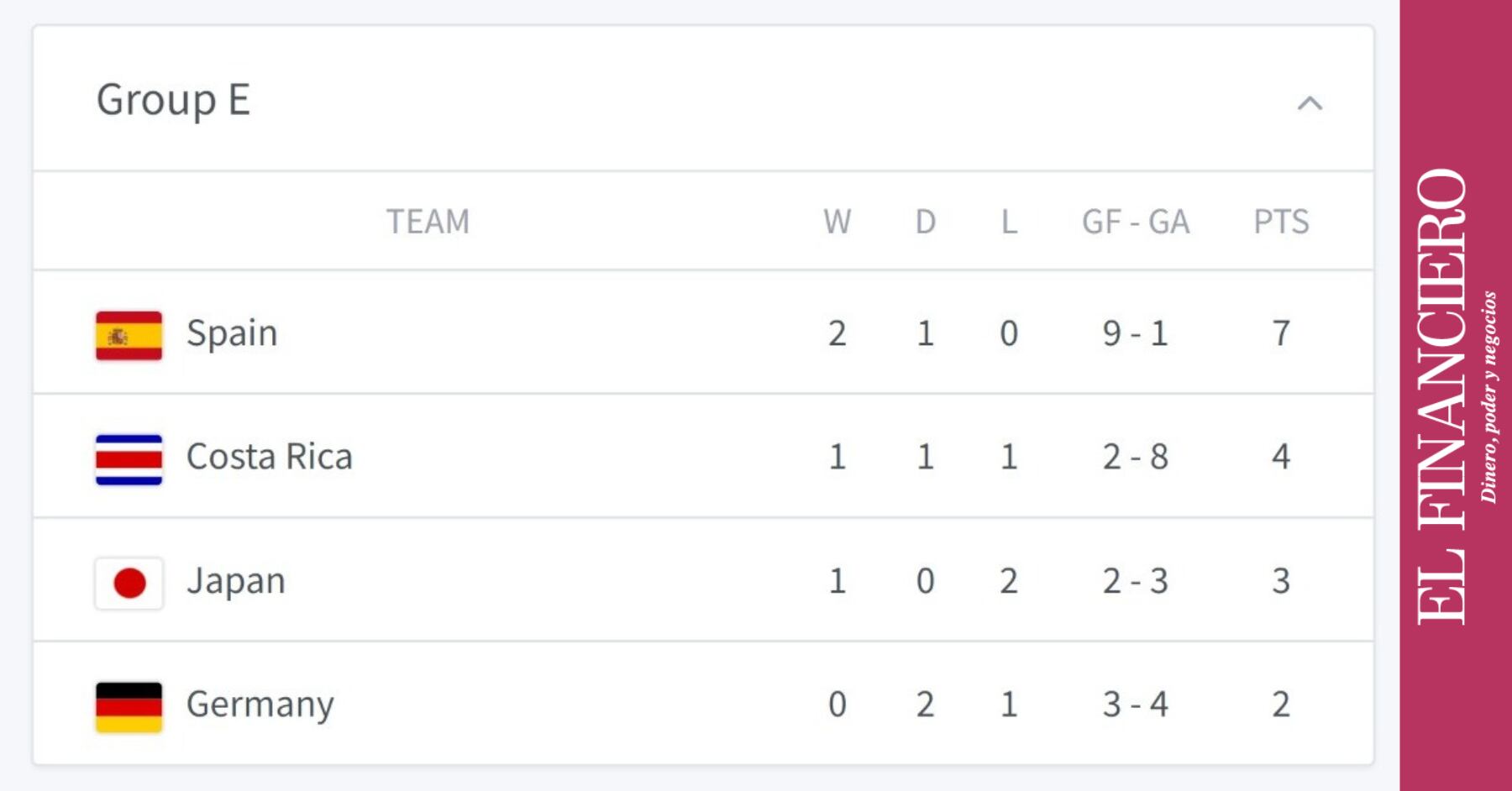
Task: Click the Group E heading
Action: (173, 100)
